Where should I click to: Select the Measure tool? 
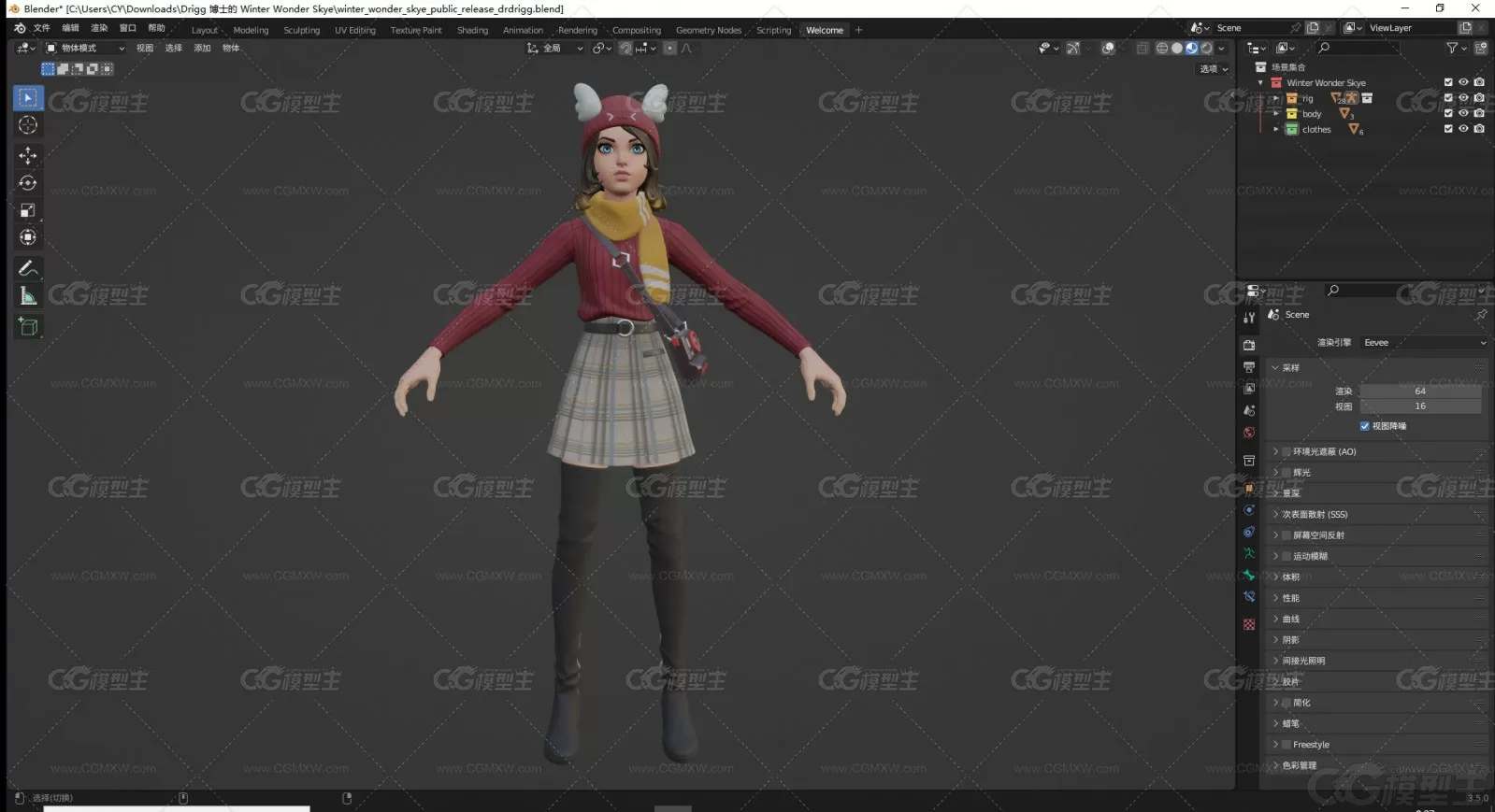point(28,297)
